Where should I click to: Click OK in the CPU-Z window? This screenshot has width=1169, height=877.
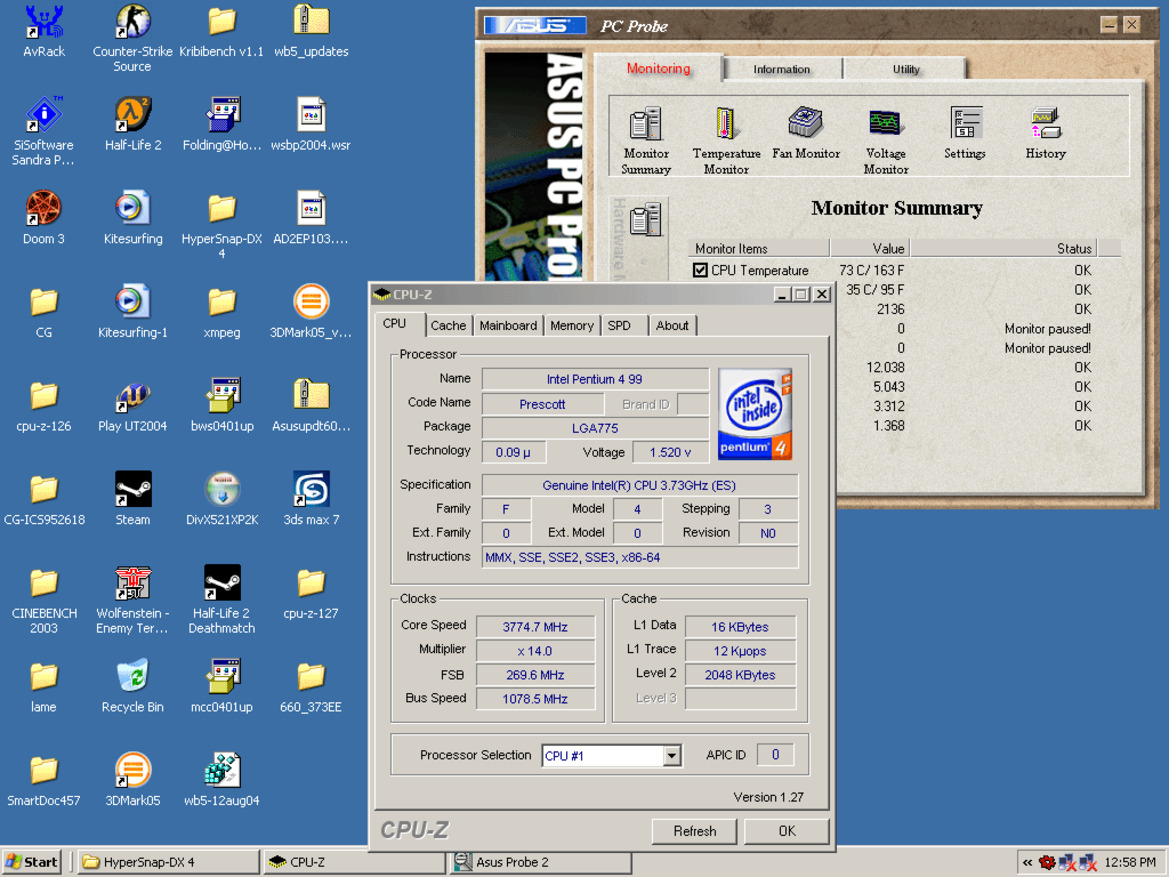click(787, 831)
